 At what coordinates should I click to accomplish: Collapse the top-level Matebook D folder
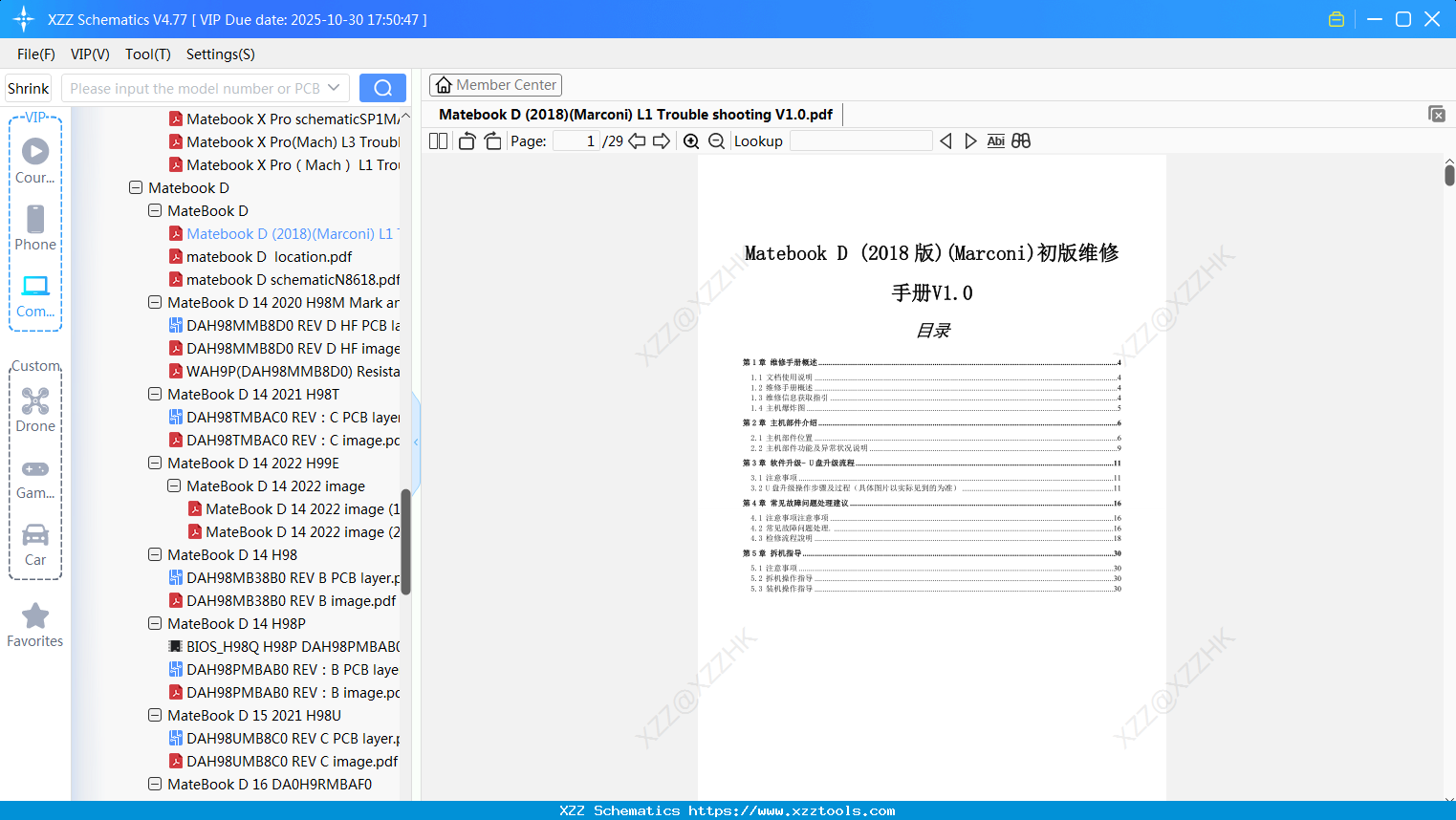136,188
